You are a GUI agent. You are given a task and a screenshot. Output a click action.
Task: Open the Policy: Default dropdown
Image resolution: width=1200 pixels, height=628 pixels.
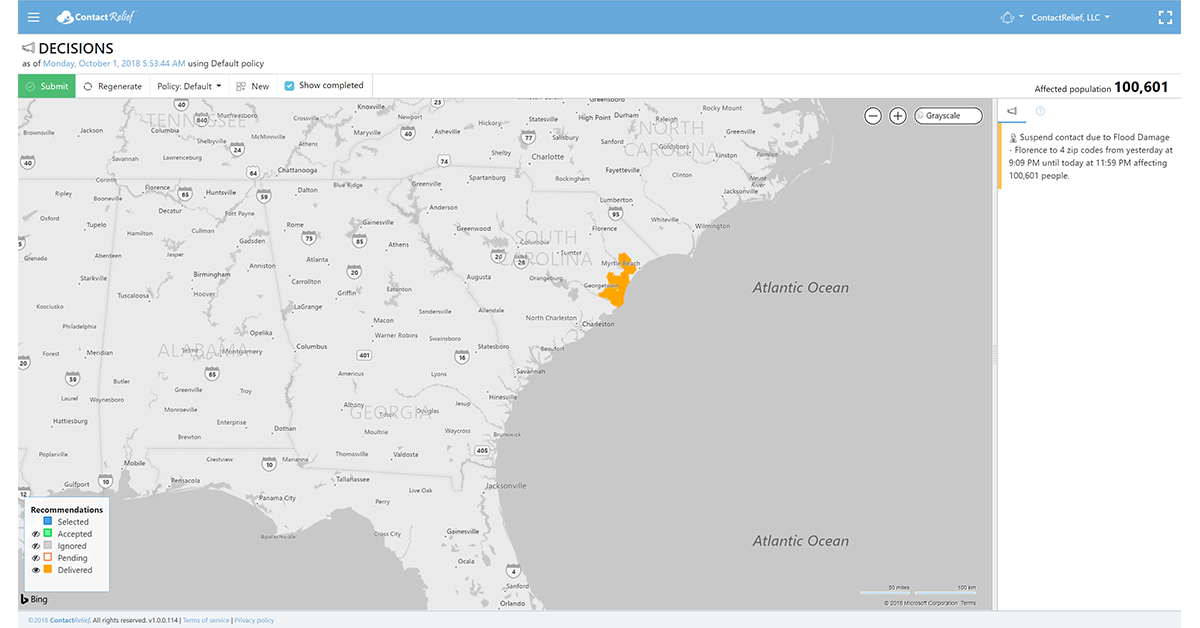pos(189,86)
